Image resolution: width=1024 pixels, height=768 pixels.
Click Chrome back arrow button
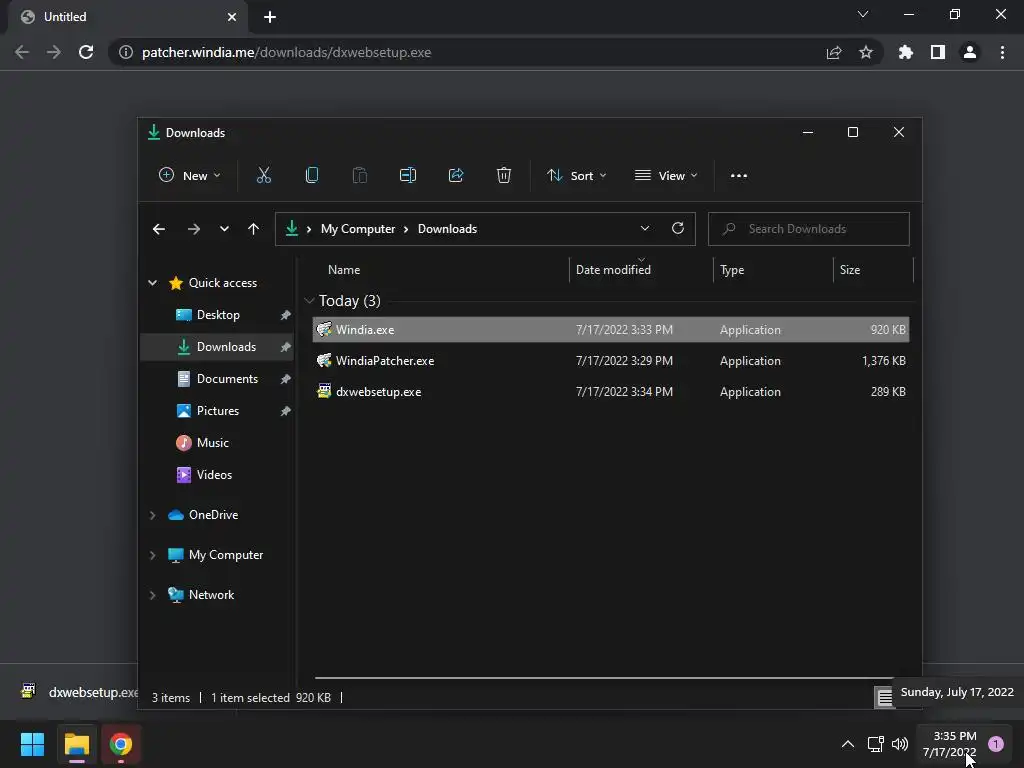22,52
